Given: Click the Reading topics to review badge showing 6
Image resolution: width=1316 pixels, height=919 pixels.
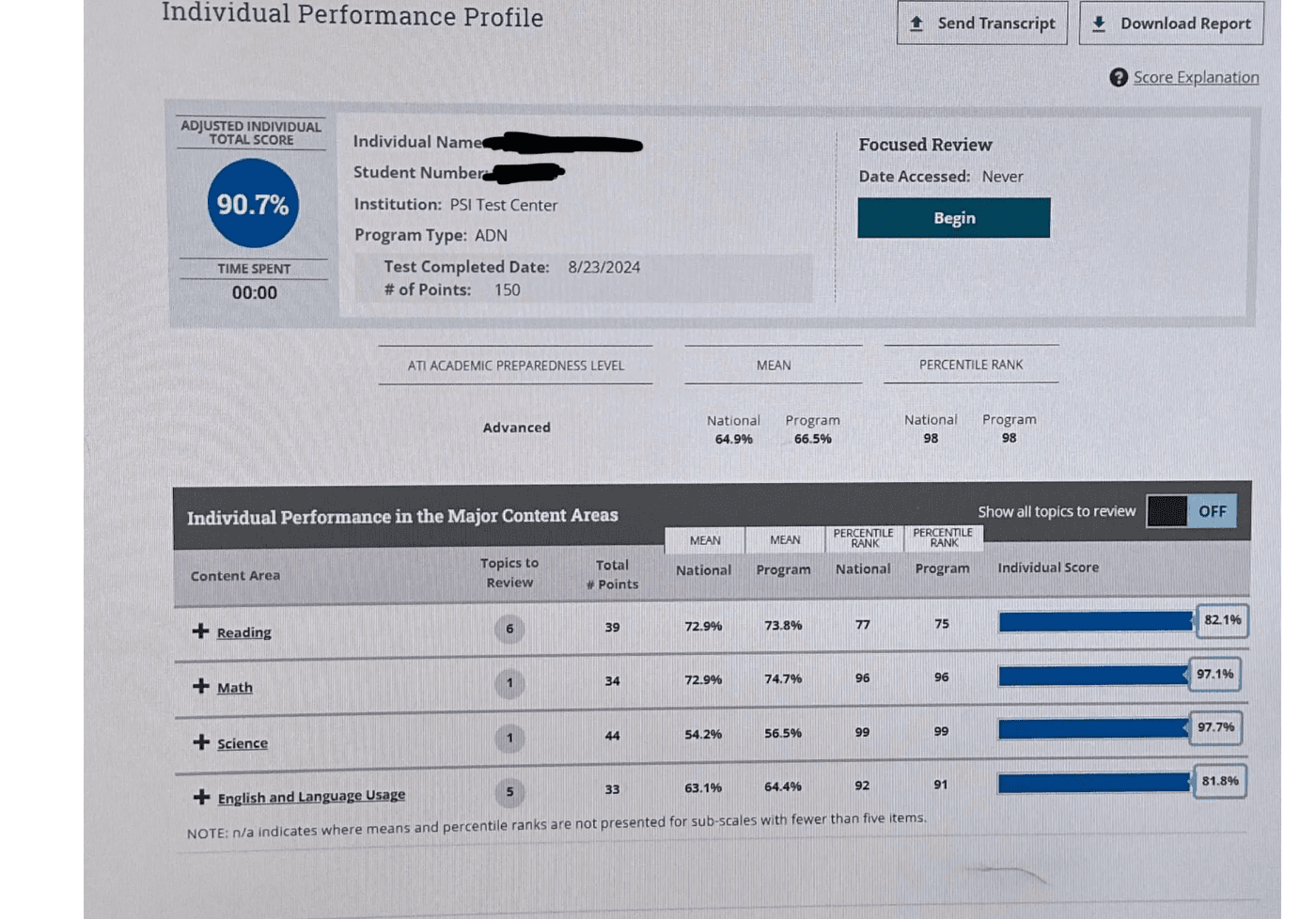Looking at the screenshot, I should [x=509, y=629].
